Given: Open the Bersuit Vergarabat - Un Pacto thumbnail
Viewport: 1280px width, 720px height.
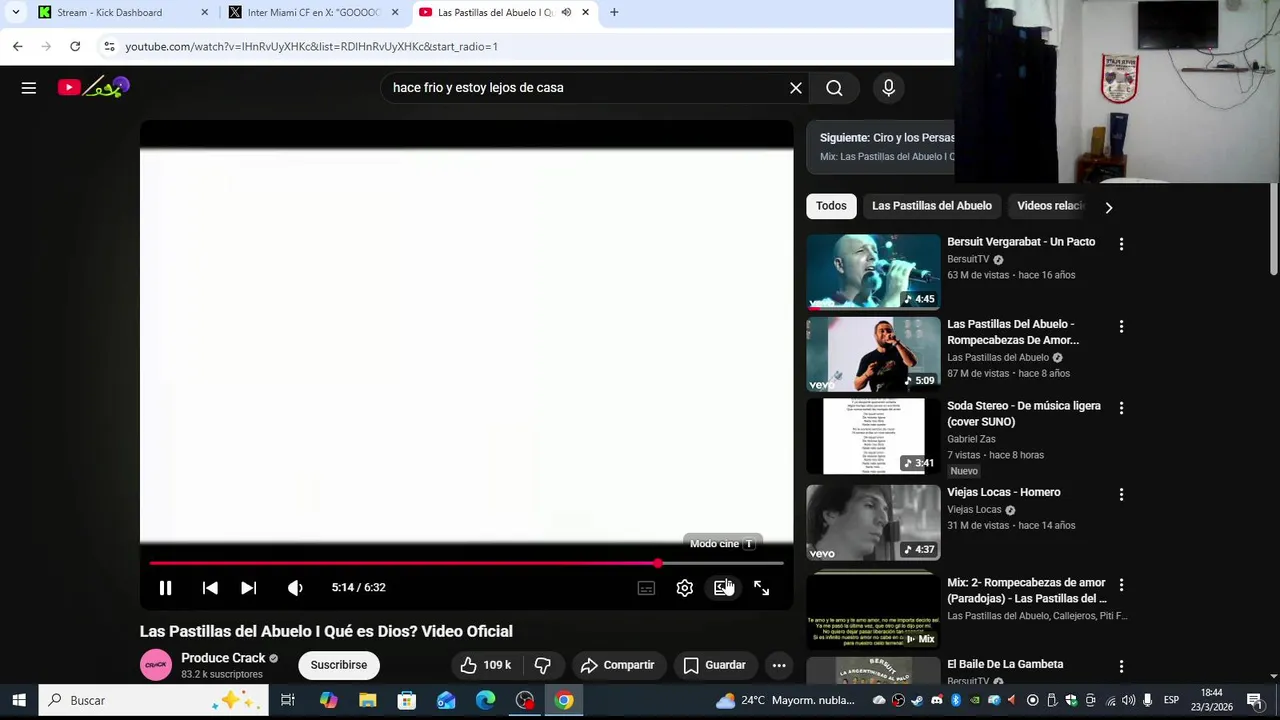Looking at the screenshot, I should (874, 272).
